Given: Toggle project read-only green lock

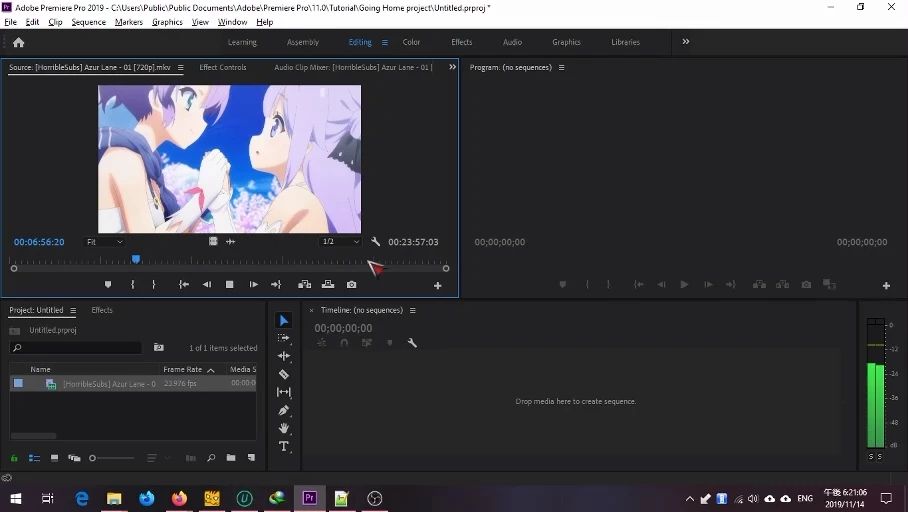Looking at the screenshot, I should coord(14,458).
